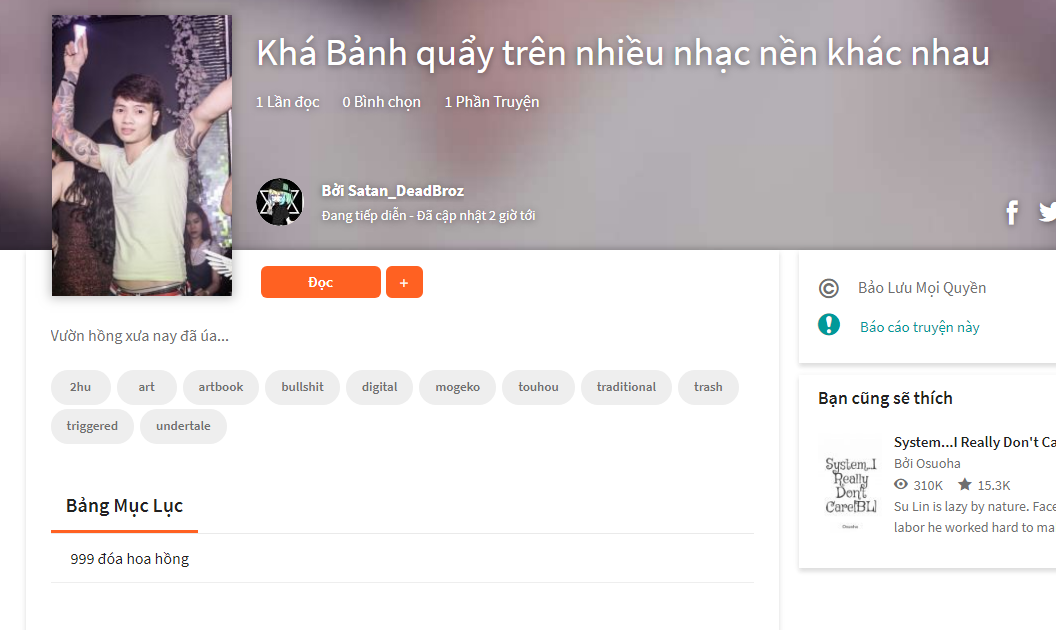Open author profile Bởi Satan_DeadBroz
The width and height of the screenshot is (1056, 630).
pos(393,191)
